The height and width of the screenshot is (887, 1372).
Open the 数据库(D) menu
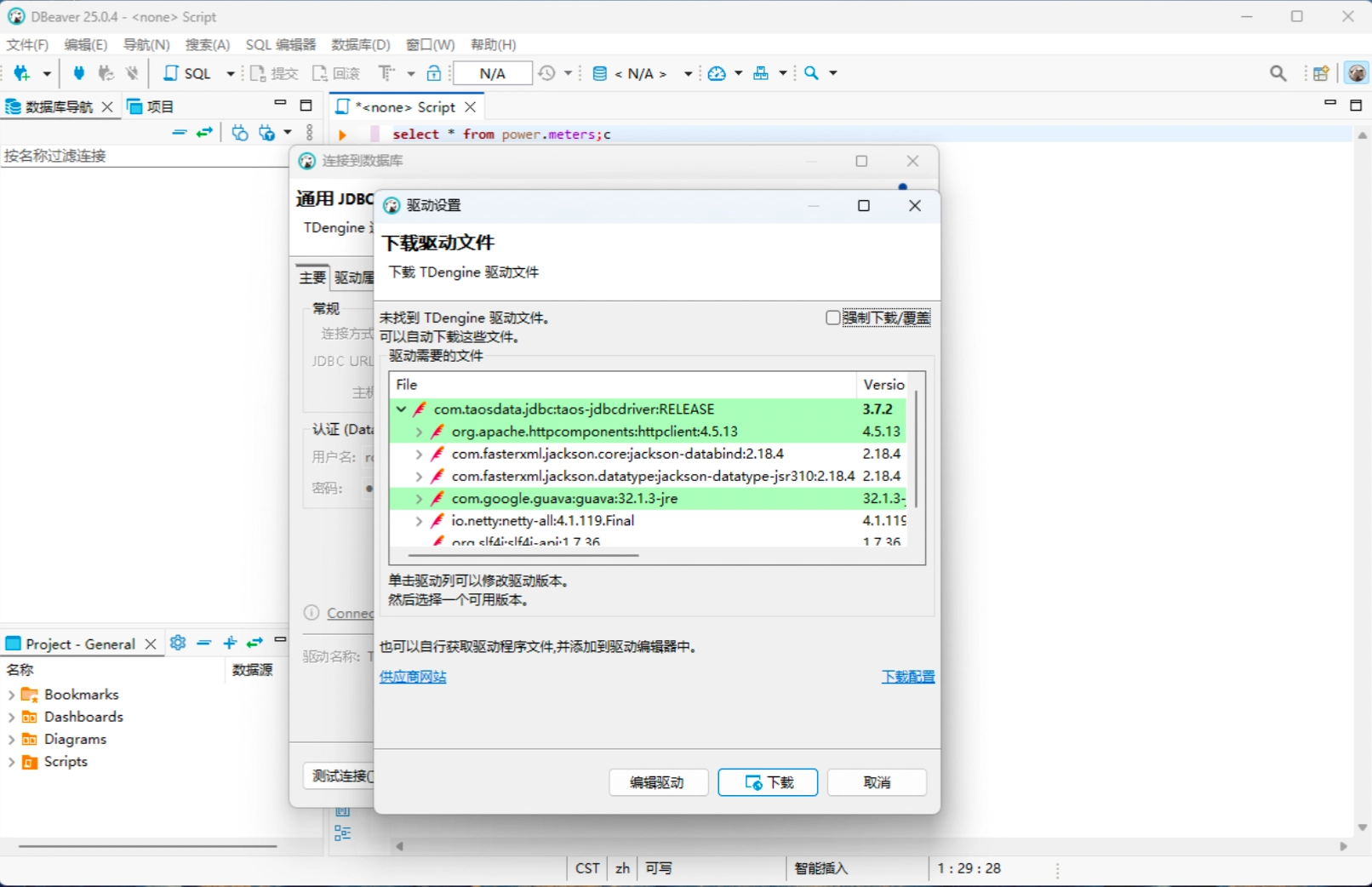(x=361, y=44)
